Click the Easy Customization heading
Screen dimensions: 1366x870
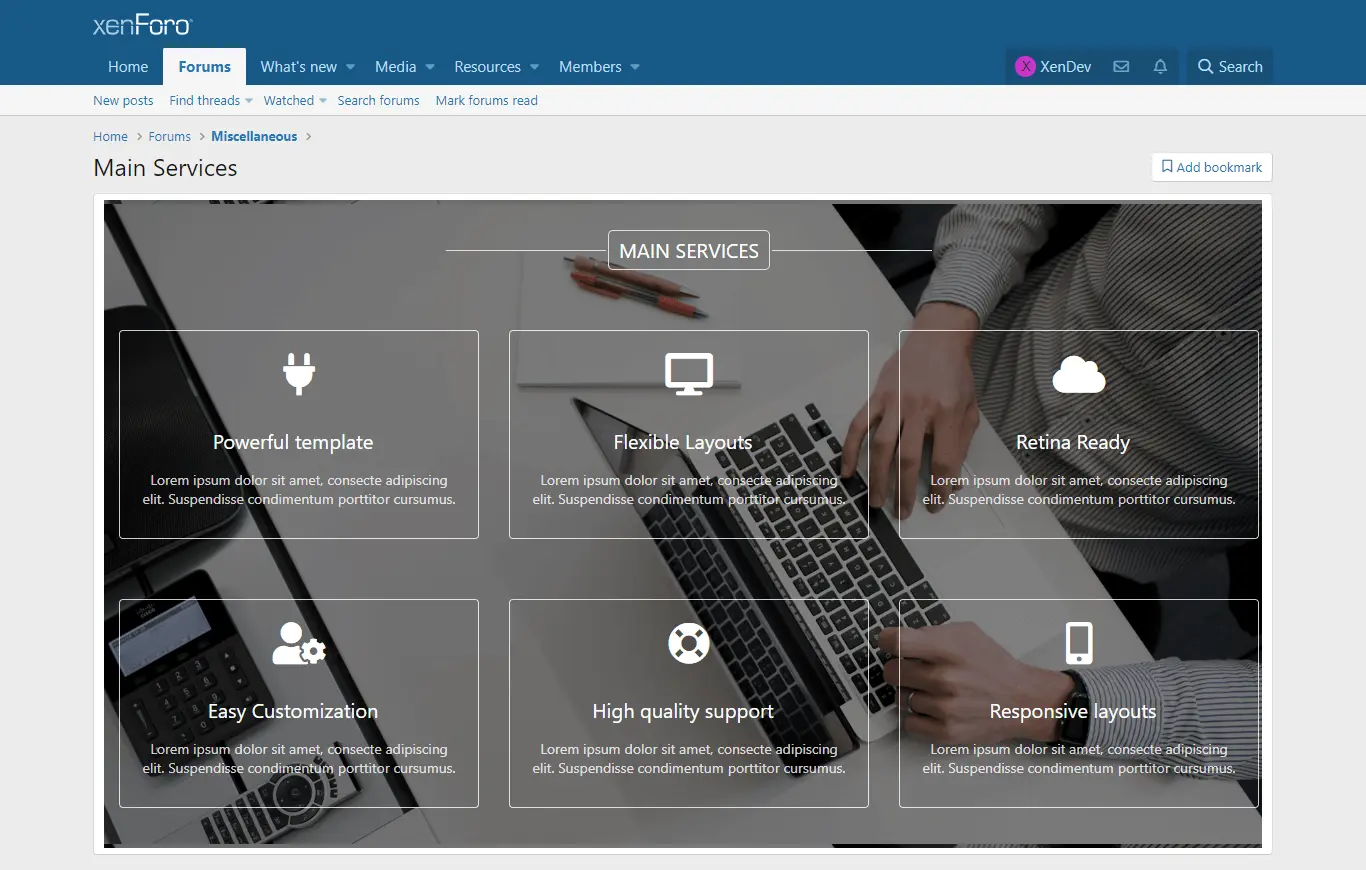(x=293, y=711)
